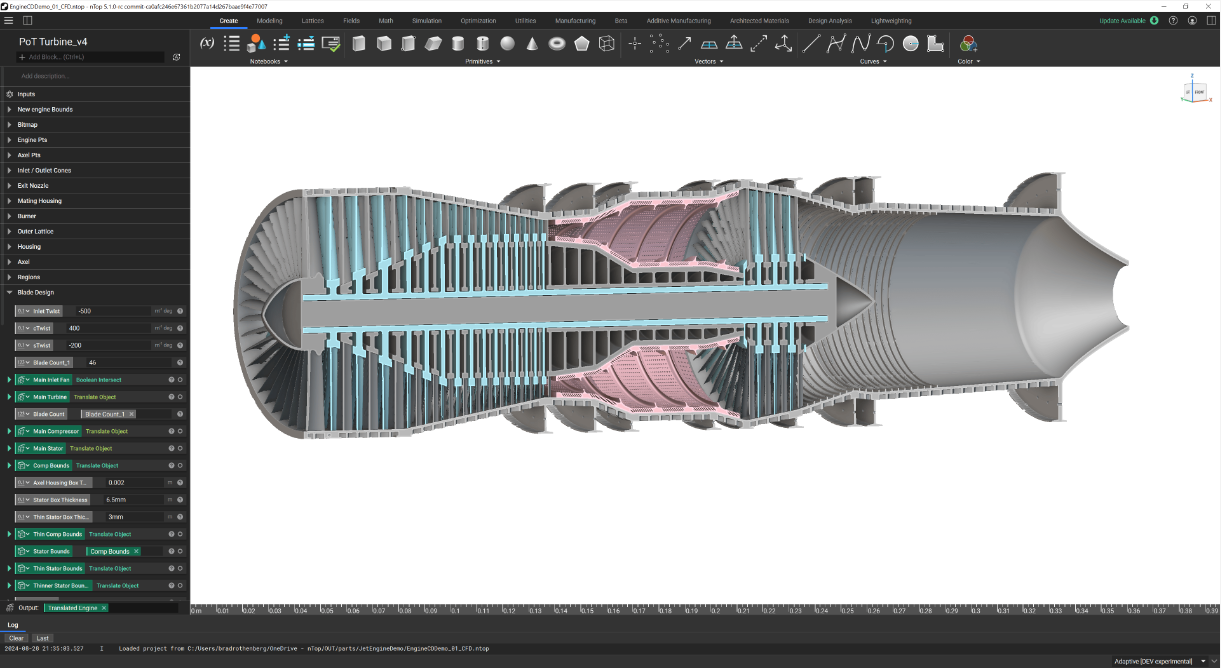The width and height of the screenshot is (1221, 668).
Task: Expand the Burner section
Action: [9, 216]
